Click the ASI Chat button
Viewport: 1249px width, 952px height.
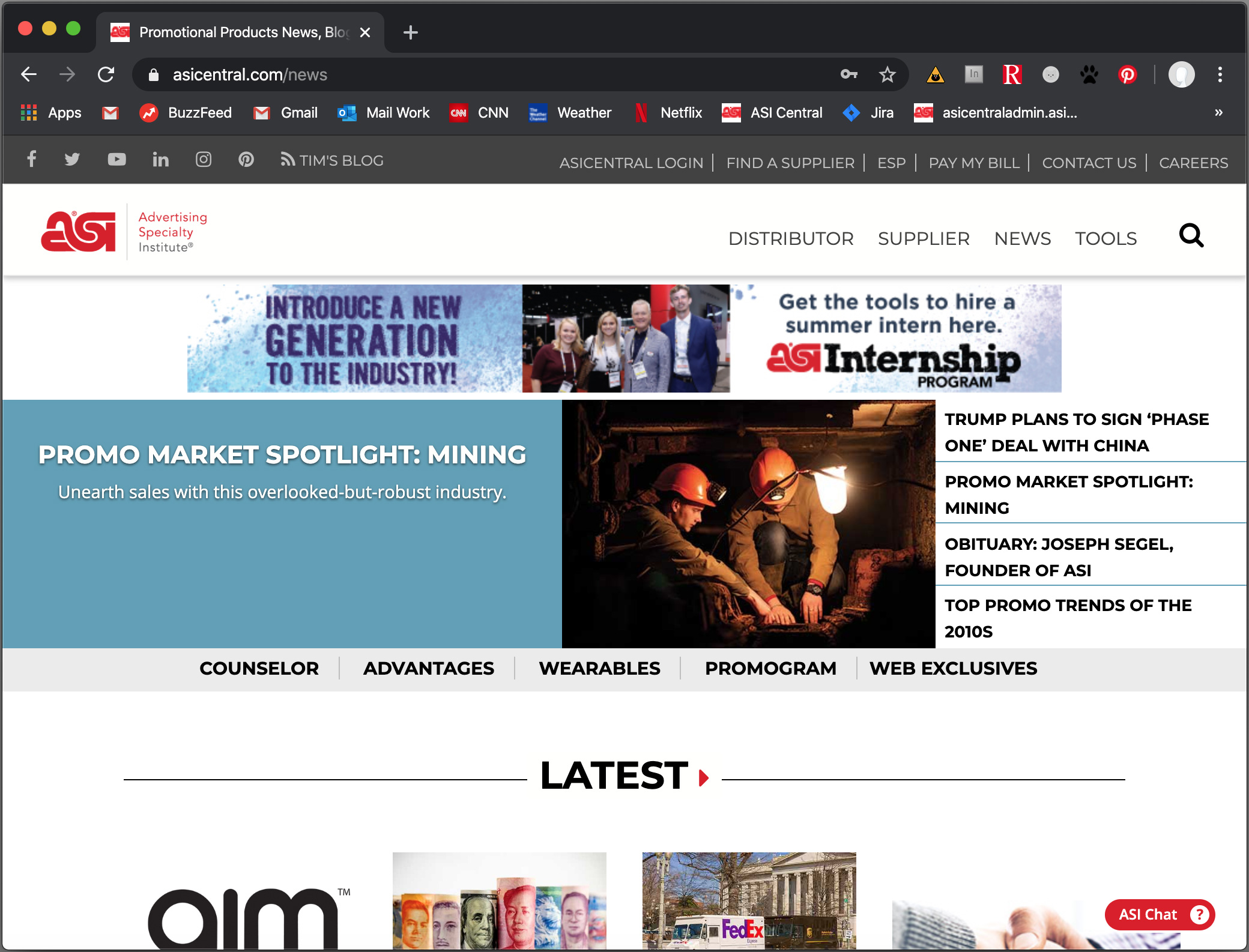coord(1159,914)
